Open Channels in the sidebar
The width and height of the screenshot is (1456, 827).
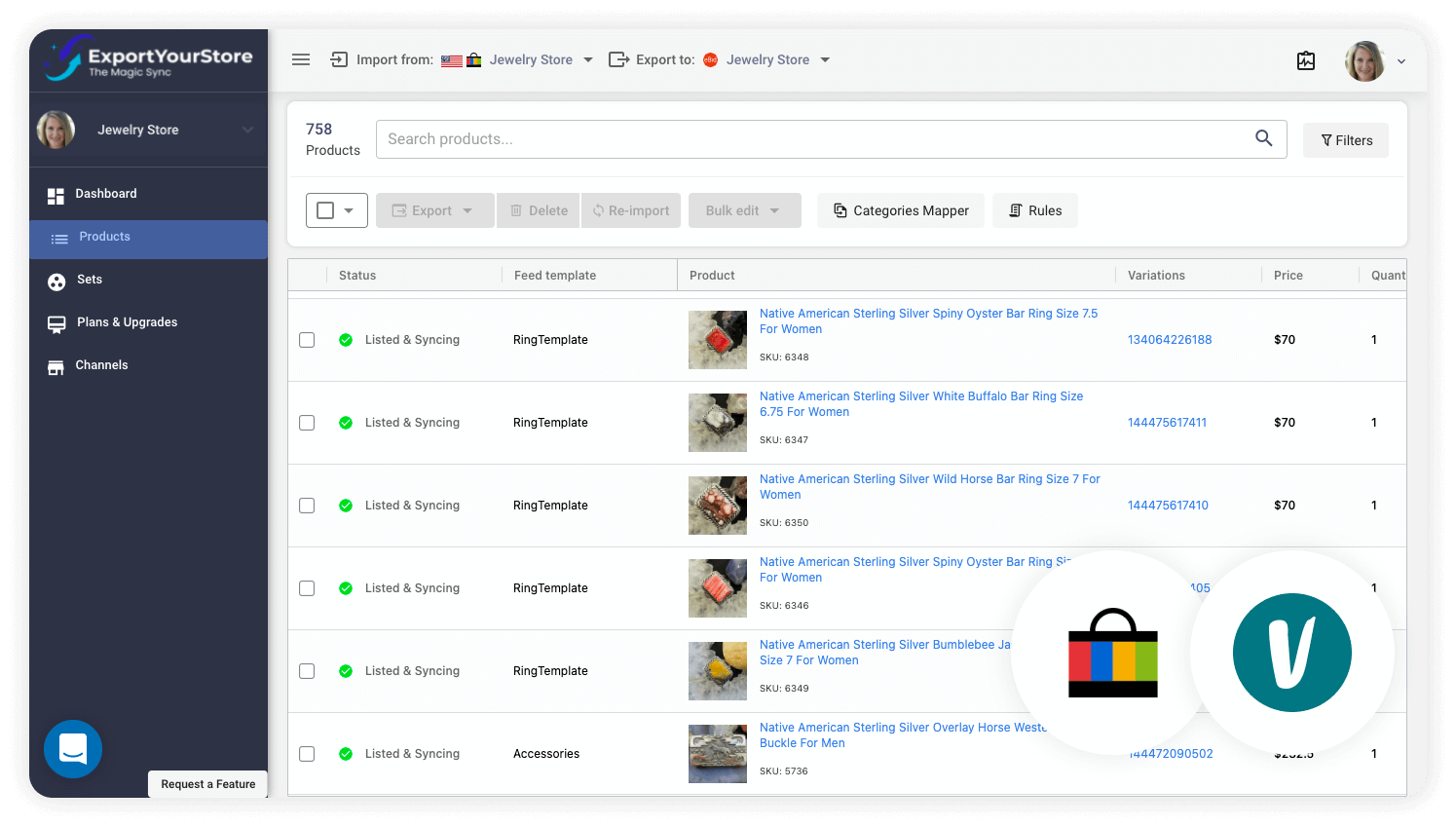148,365
